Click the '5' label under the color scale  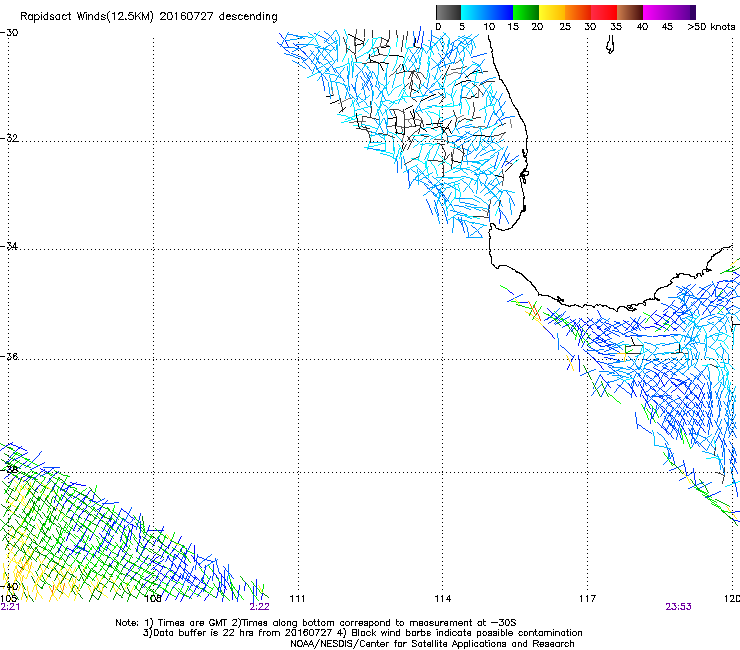pyautogui.click(x=462, y=27)
